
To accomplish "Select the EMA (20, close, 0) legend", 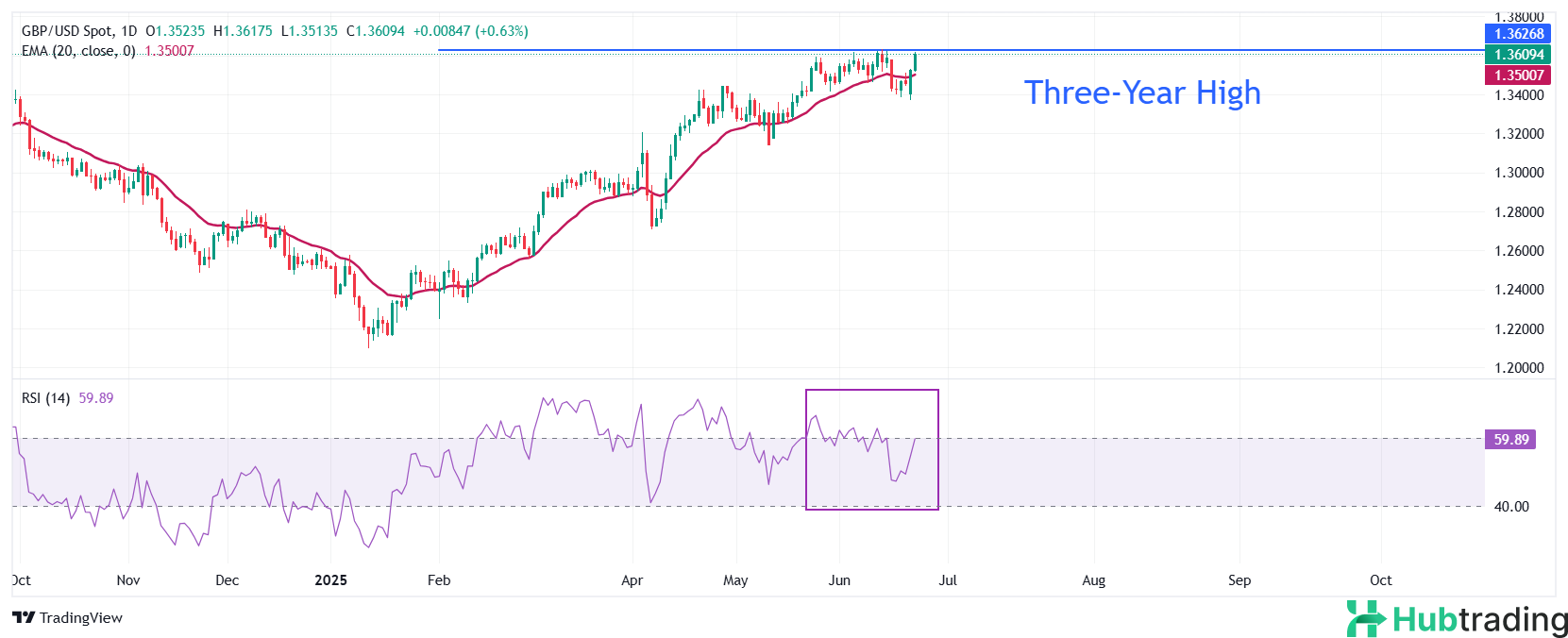I will (x=78, y=51).
